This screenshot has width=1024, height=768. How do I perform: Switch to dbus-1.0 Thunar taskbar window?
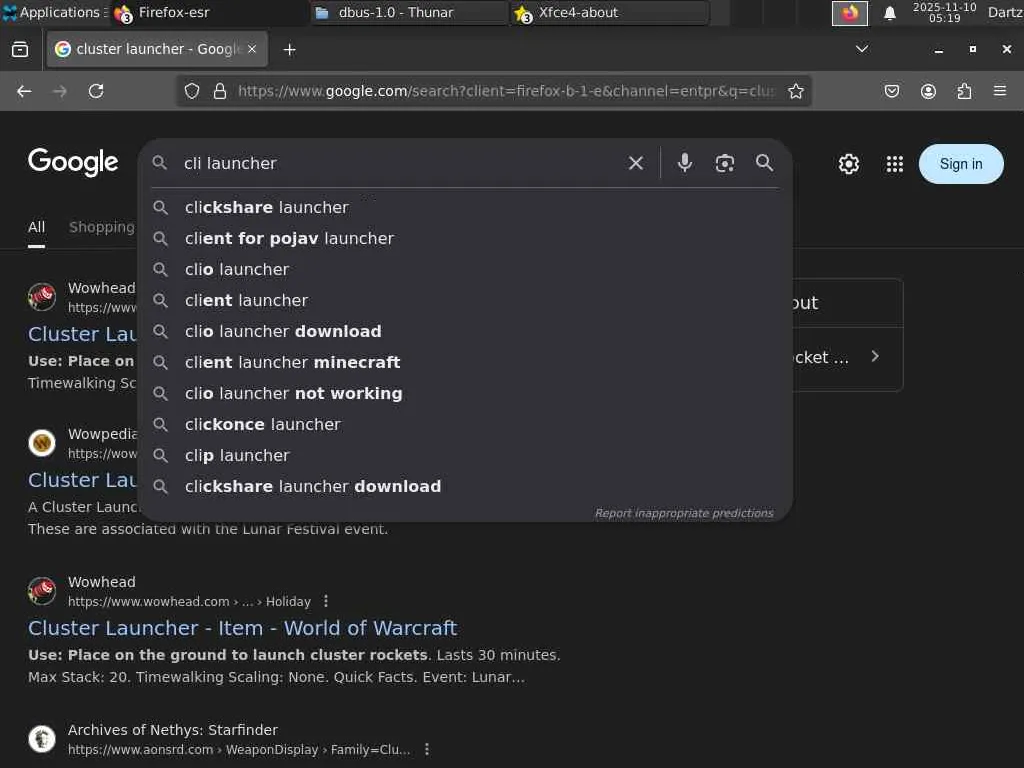pyautogui.click(x=409, y=12)
